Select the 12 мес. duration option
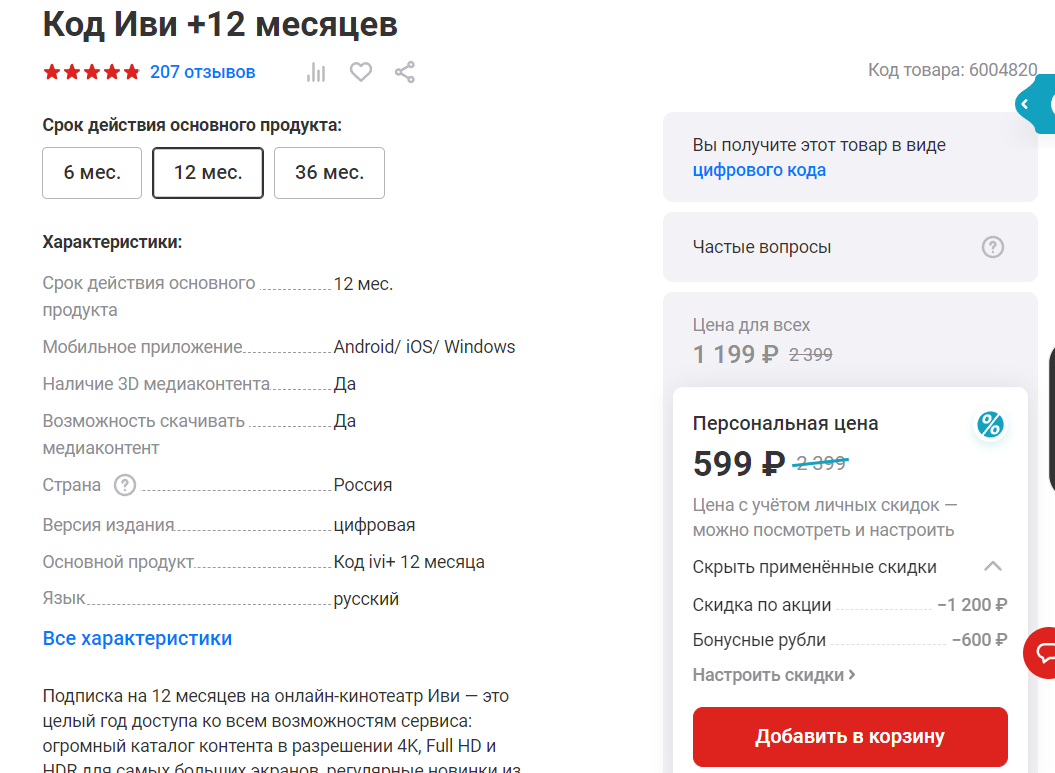 coord(208,173)
